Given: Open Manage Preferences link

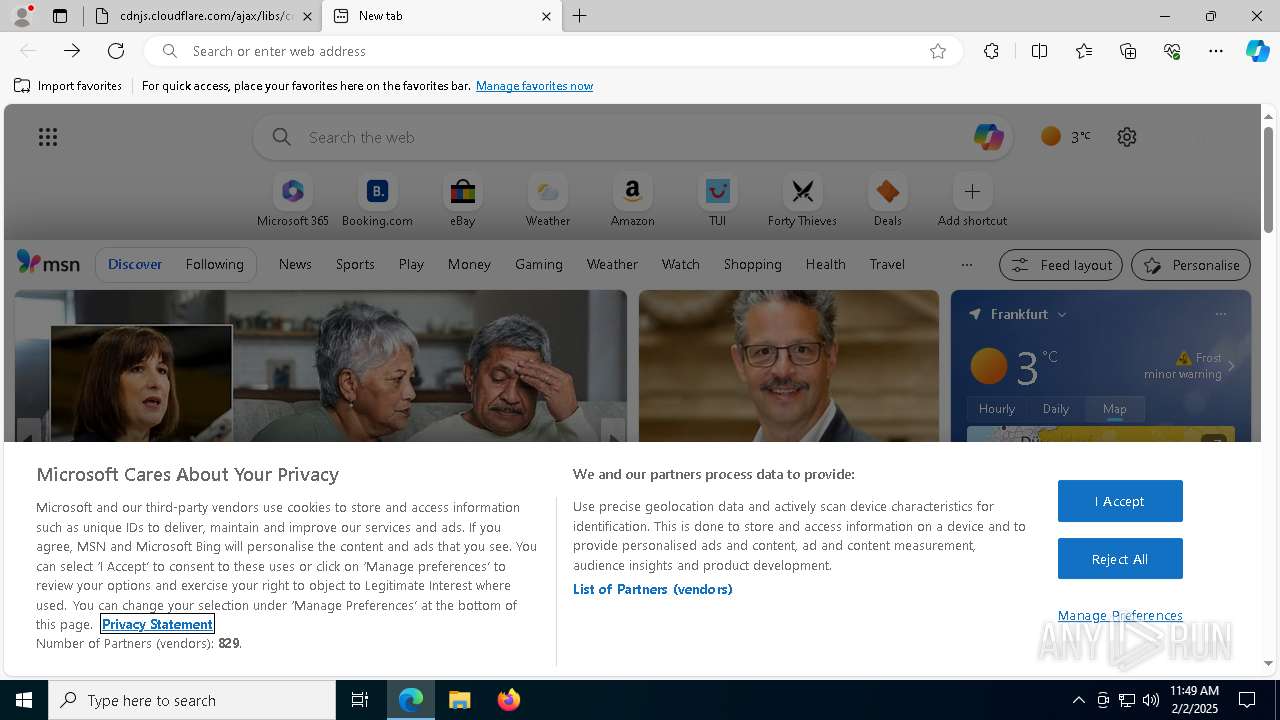Looking at the screenshot, I should pyautogui.click(x=1120, y=615).
